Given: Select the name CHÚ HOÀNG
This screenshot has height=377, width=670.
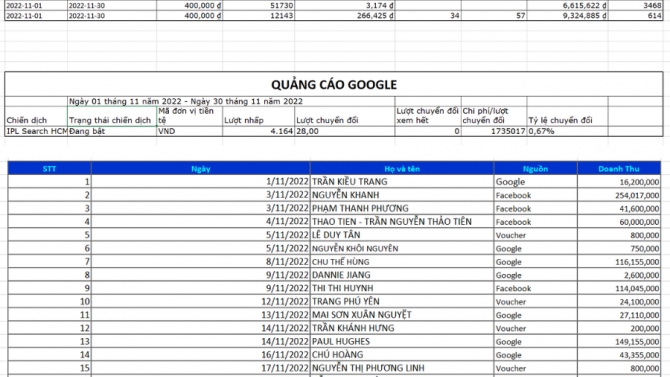Looking at the screenshot, I should 402,355.
